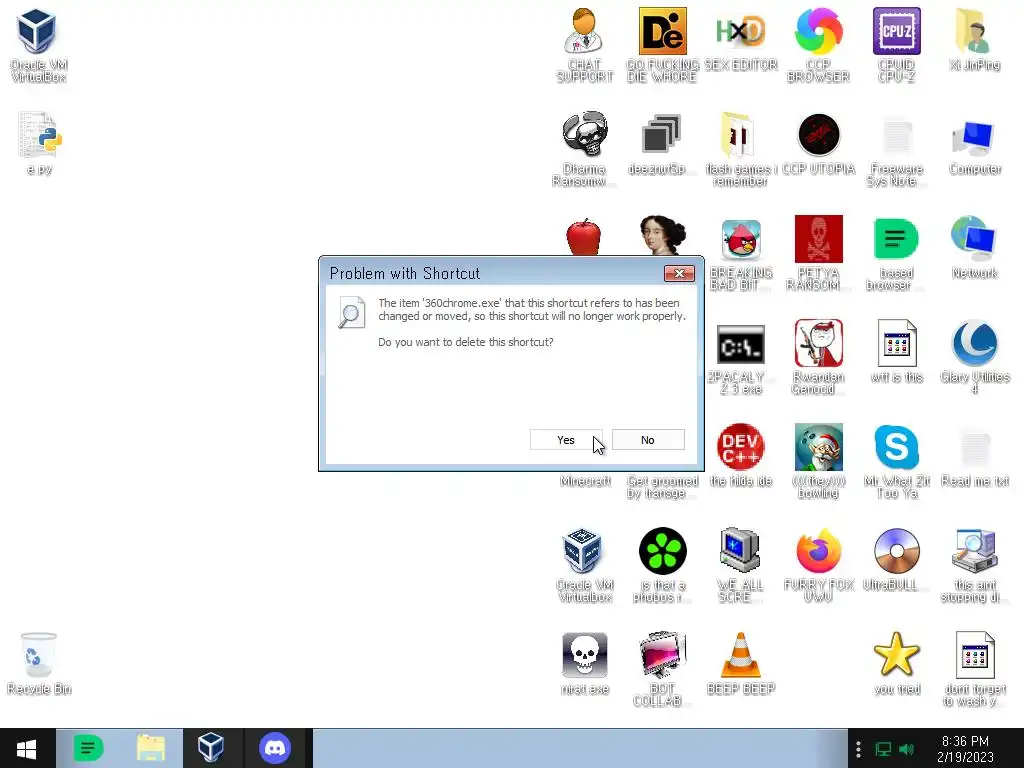The height and width of the screenshot is (768, 1024).
Task: Open the BOIT COLLAB monitor icon
Action: coord(662,669)
